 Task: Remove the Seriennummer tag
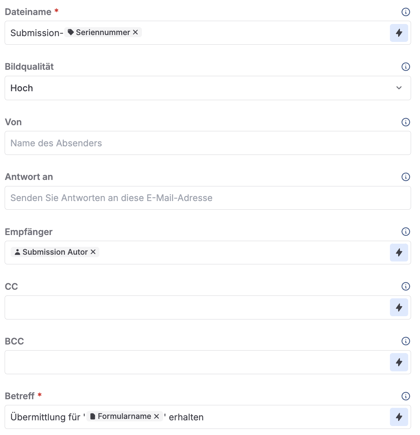[135, 32]
